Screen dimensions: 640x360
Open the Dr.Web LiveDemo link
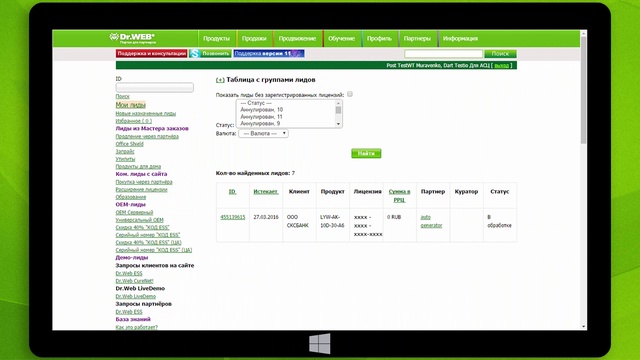tap(136, 296)
